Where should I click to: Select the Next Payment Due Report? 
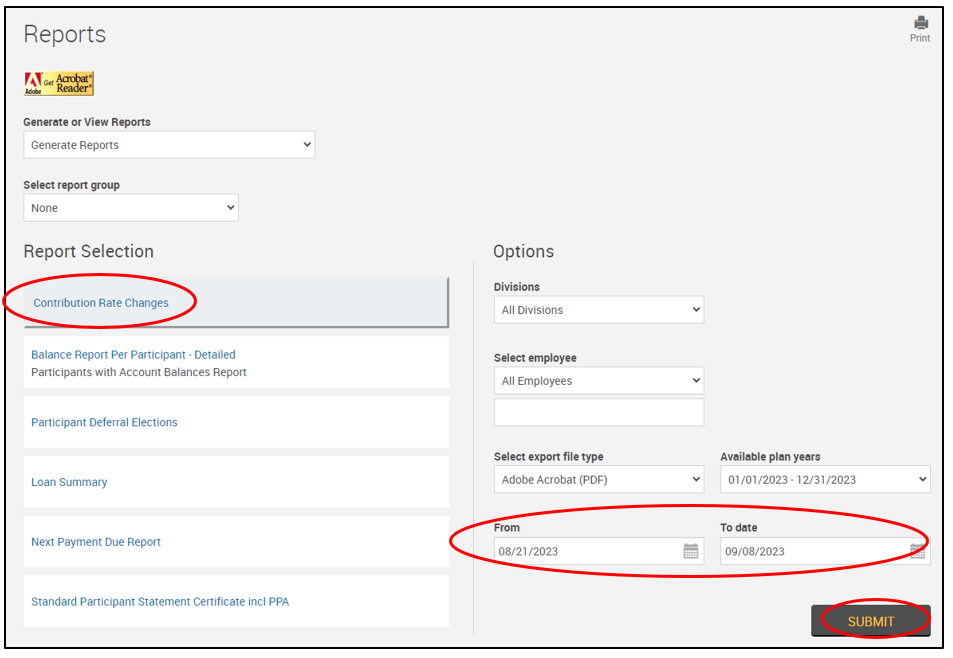pos(96,542)
